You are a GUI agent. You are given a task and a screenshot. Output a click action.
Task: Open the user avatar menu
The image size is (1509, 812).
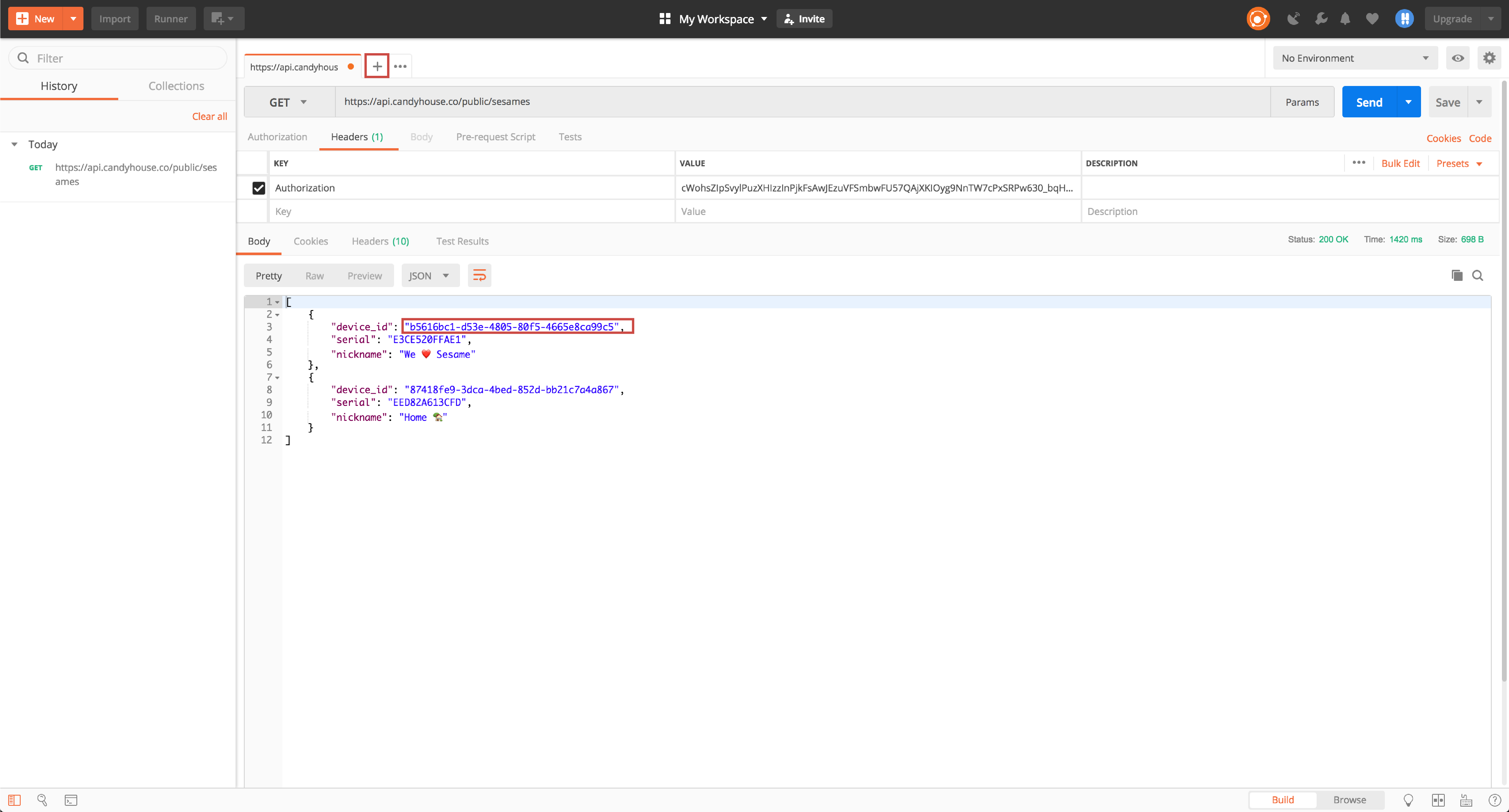(1404, 19)
